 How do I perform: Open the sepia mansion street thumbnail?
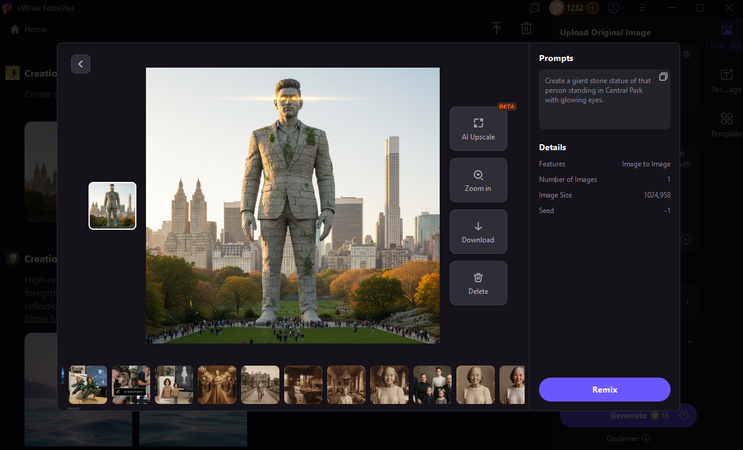[x=260, y=385]
